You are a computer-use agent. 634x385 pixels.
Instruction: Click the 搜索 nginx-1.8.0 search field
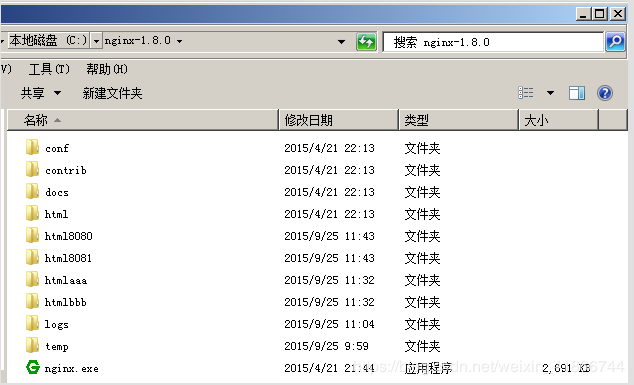493,42
